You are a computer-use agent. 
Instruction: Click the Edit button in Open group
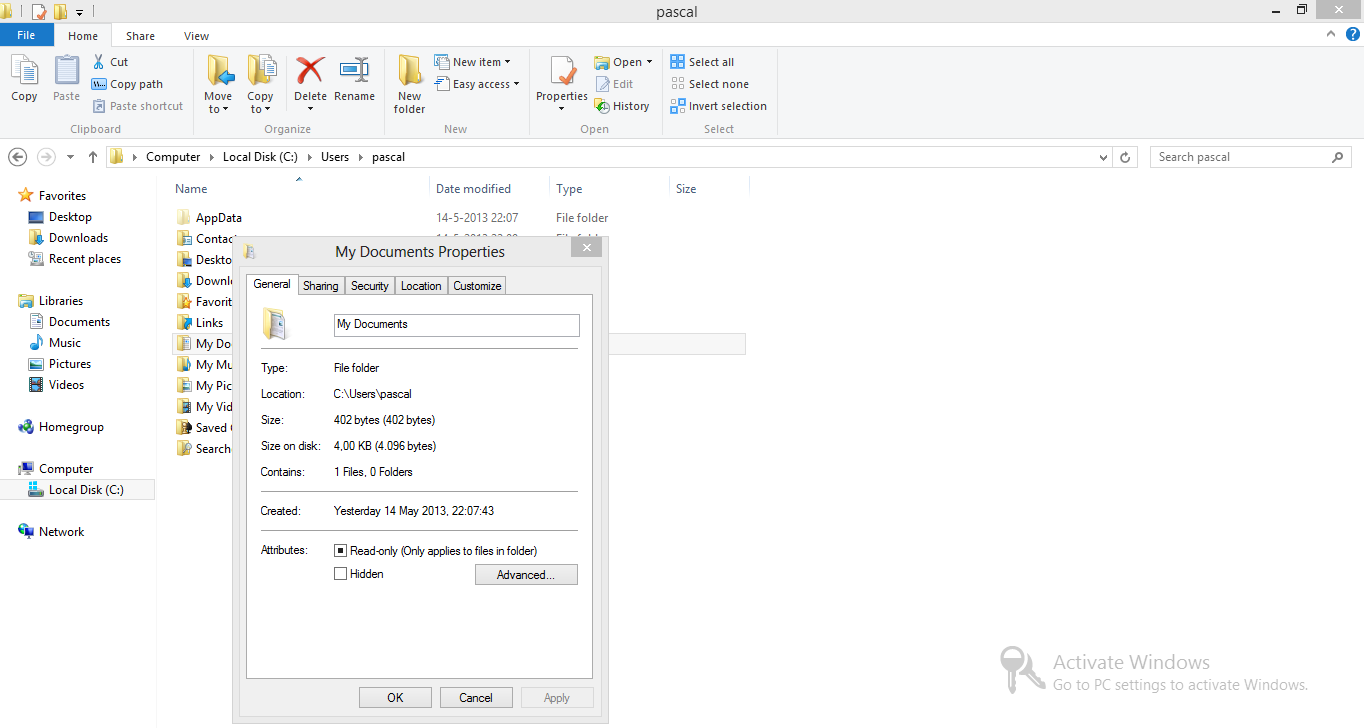click(615, 84)
